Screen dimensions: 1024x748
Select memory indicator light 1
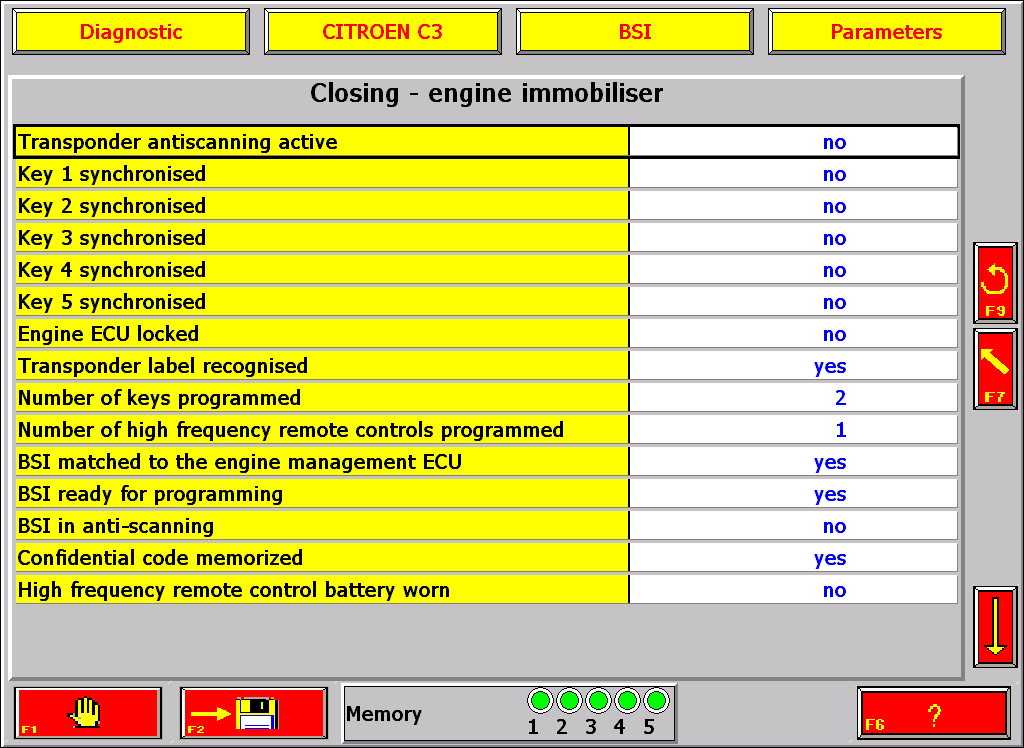point(540,701)
